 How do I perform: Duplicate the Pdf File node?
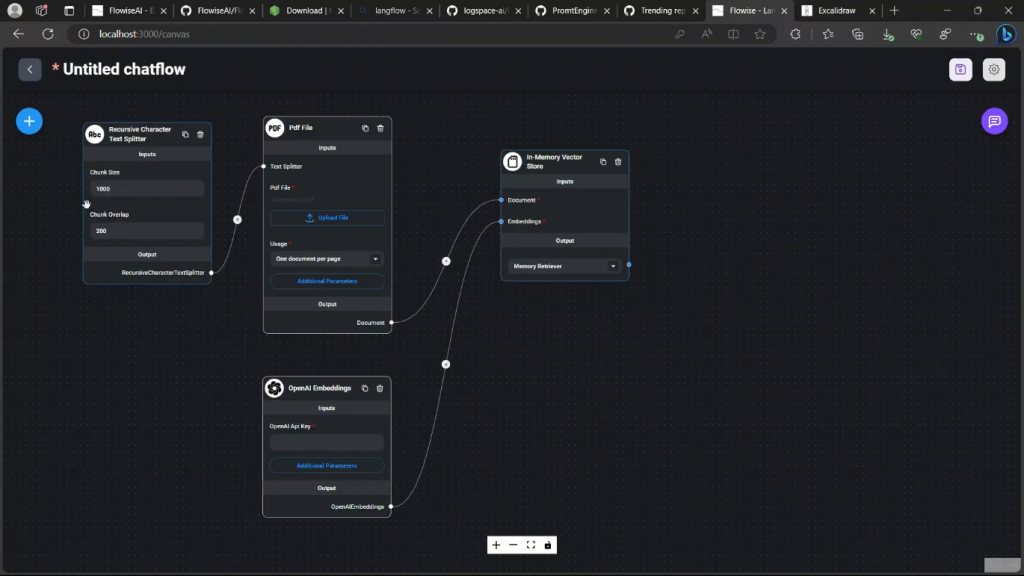point(365,128)
